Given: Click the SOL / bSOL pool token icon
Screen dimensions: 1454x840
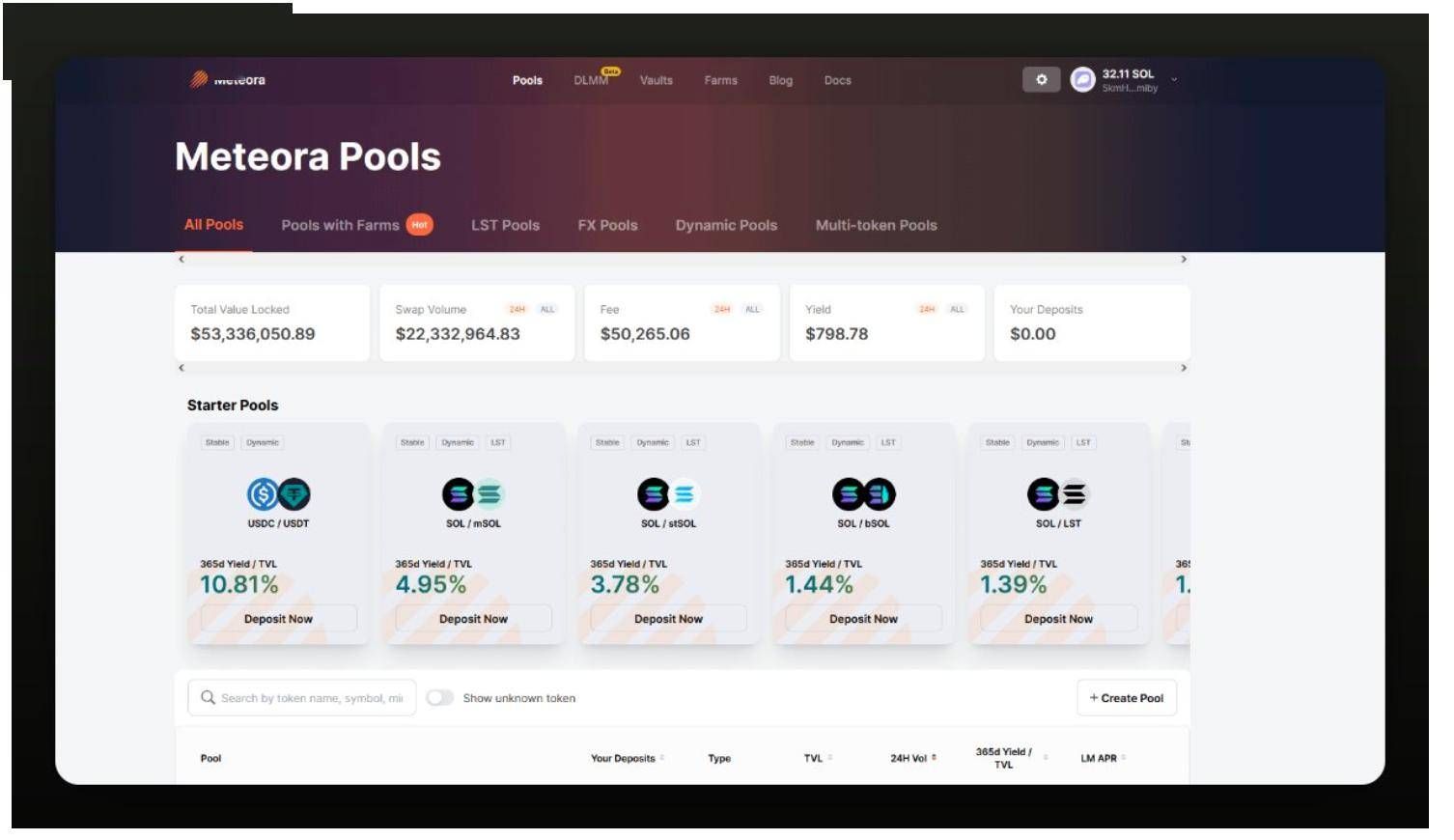Looking at the screenshot, I should pos(863,494).
